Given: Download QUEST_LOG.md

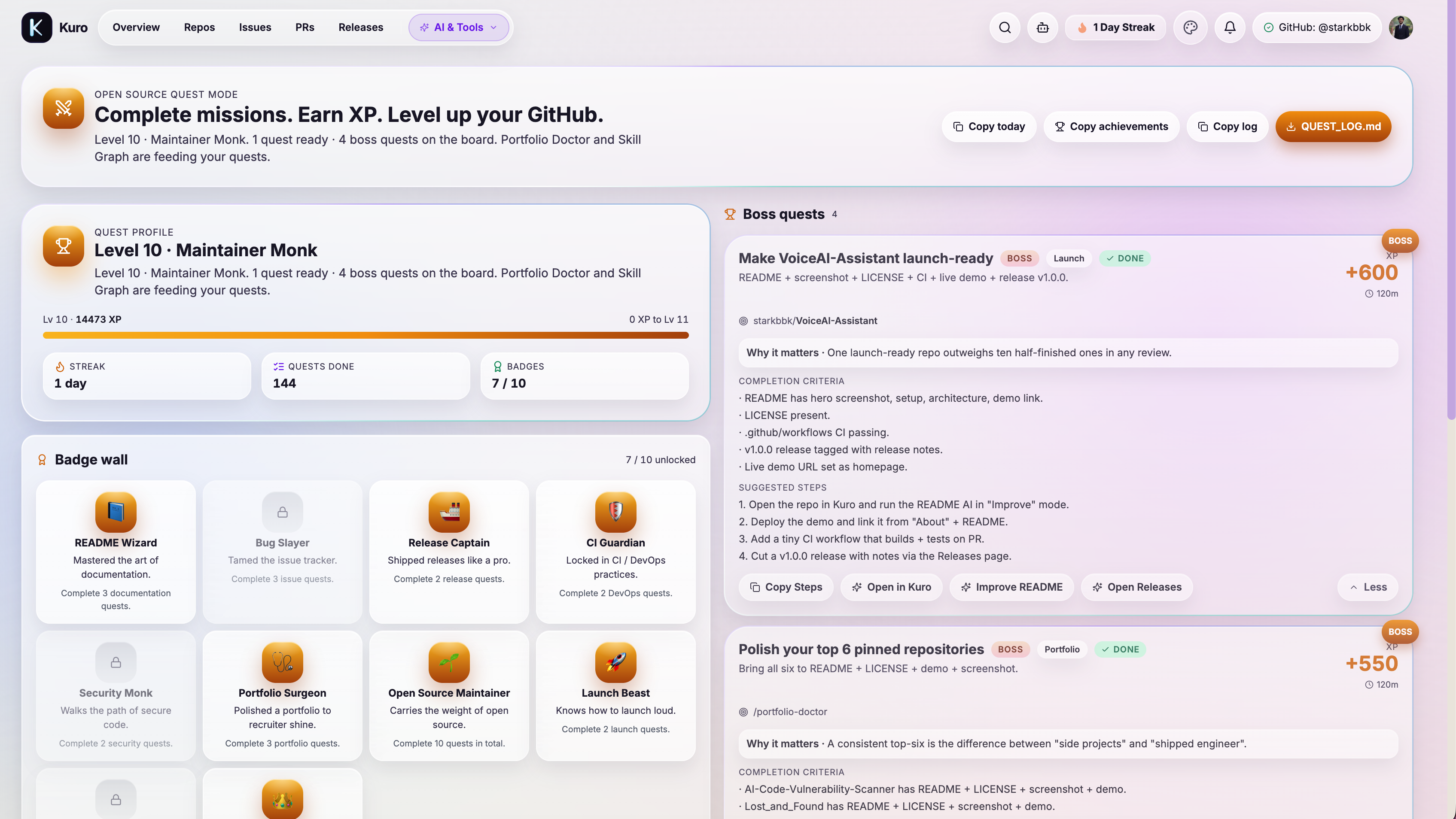Looking at the screenshot, I should [x=1333, y=127].
